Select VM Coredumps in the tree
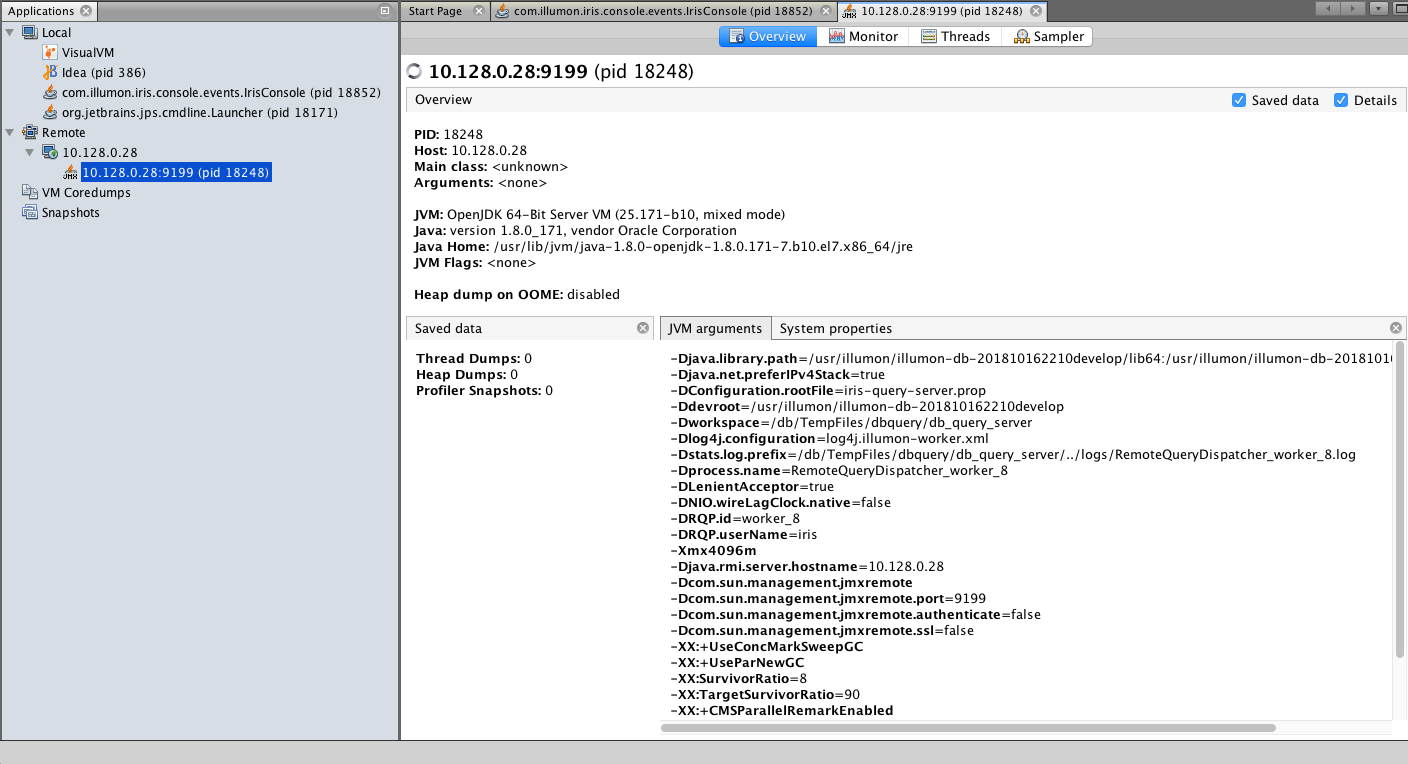 pos(86,192)
